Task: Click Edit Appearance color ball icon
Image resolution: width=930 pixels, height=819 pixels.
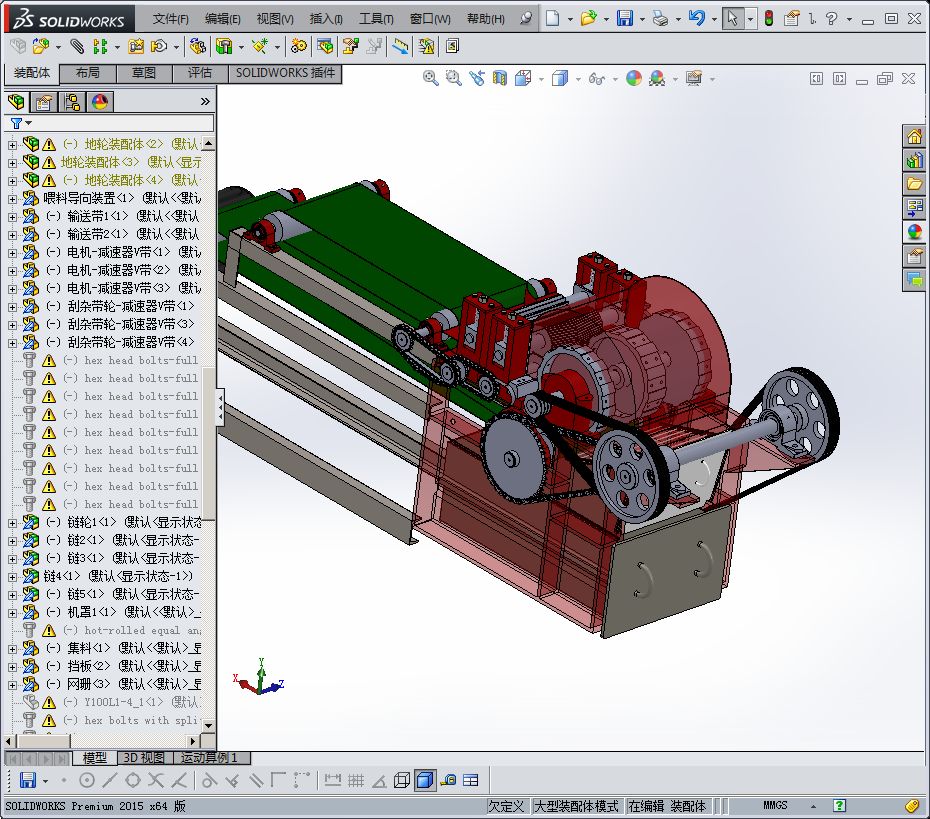Action: coord(634,78)
